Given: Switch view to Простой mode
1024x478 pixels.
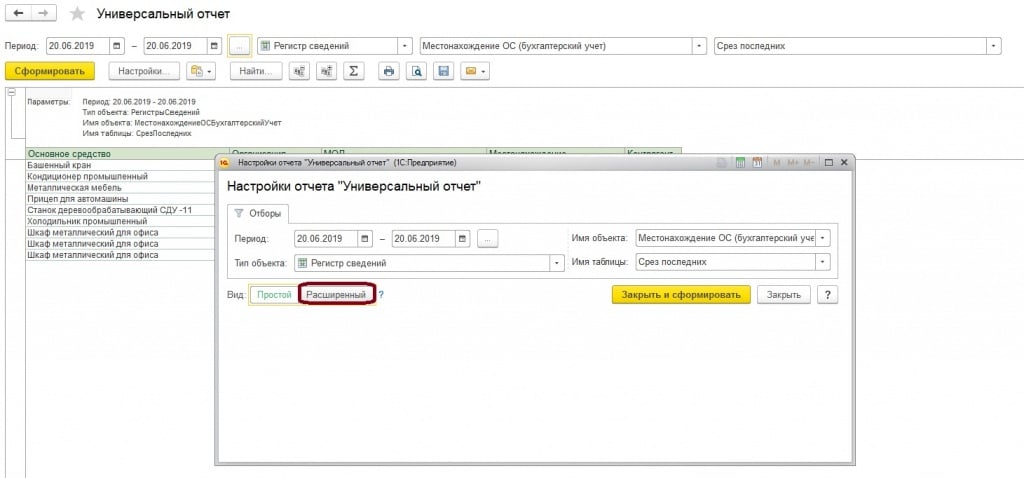Looking at the screenshot, I should [273, 294].
